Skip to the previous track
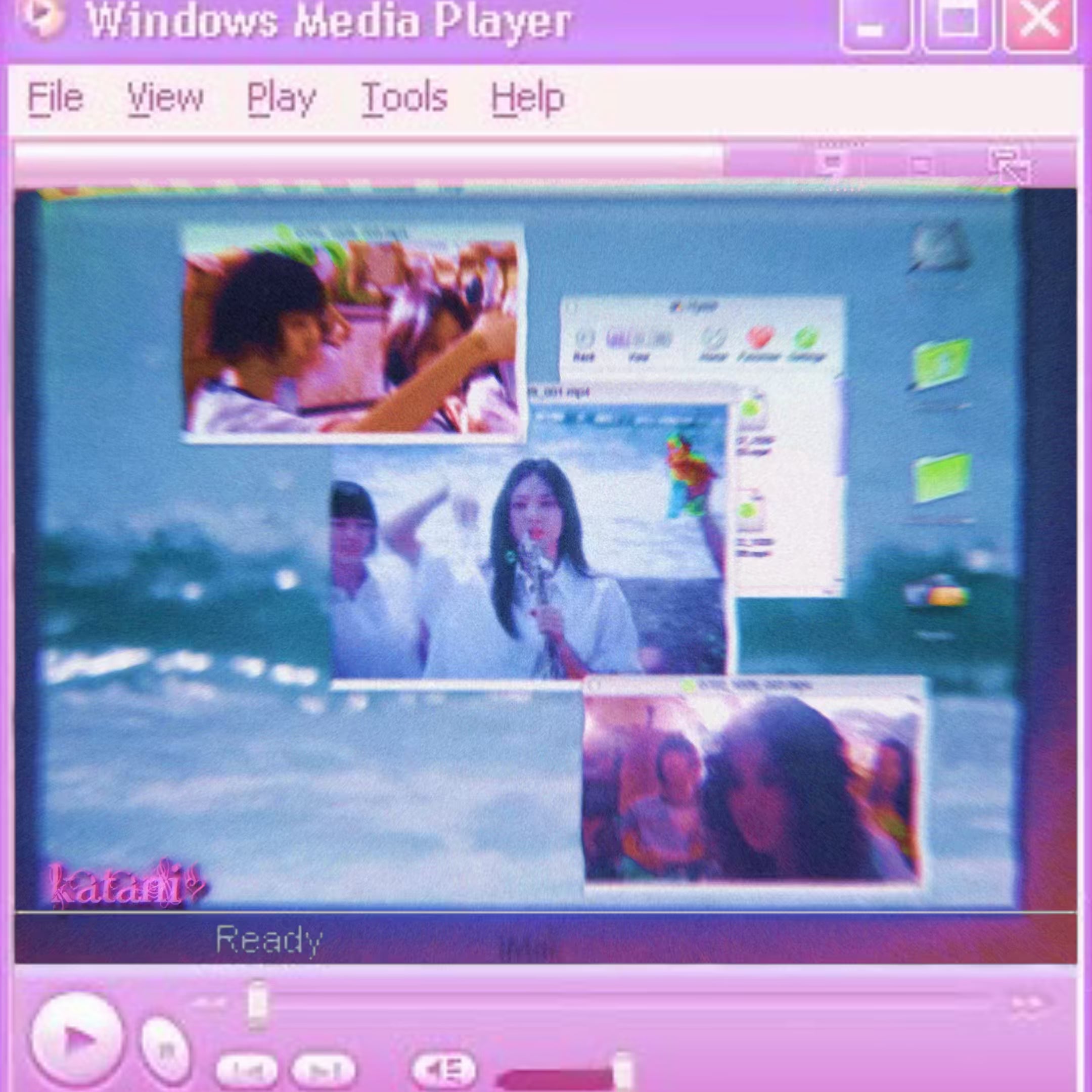Image resolution: width=1092 pixels, height=1092 pixels. tap(247, 1071)
